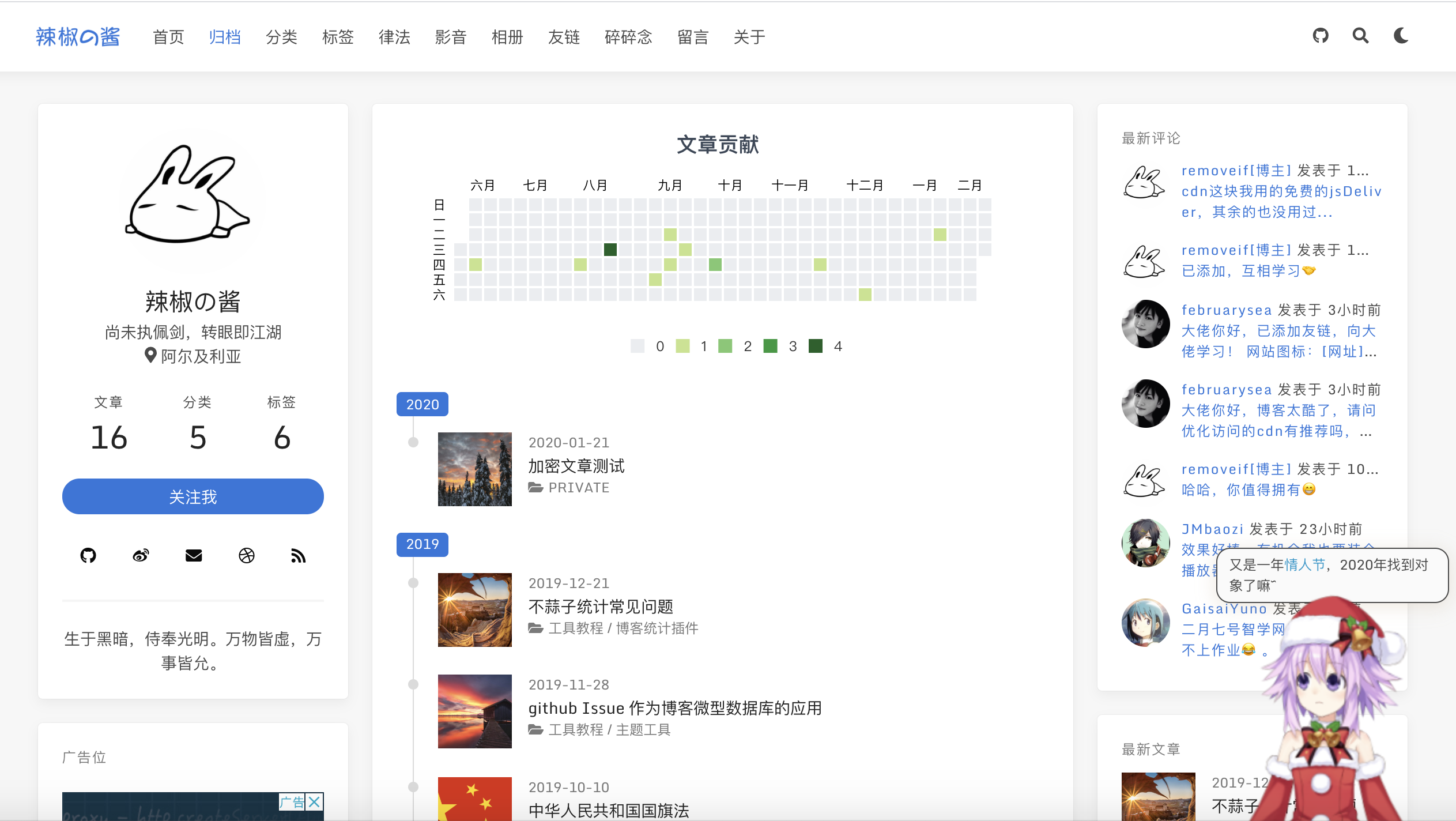Open the 分类 menu item
This screenshot has height=821, width=1456.
281,37
